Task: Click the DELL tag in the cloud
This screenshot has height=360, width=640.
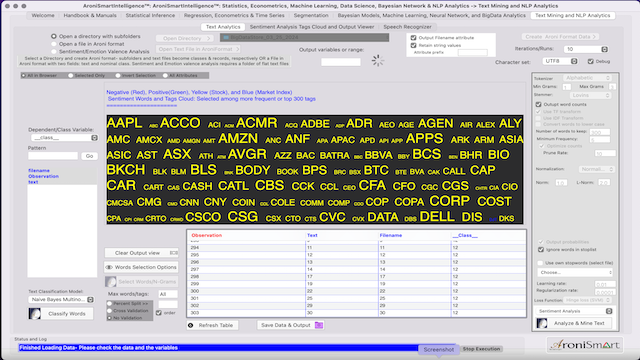Action: click(437, 216)
